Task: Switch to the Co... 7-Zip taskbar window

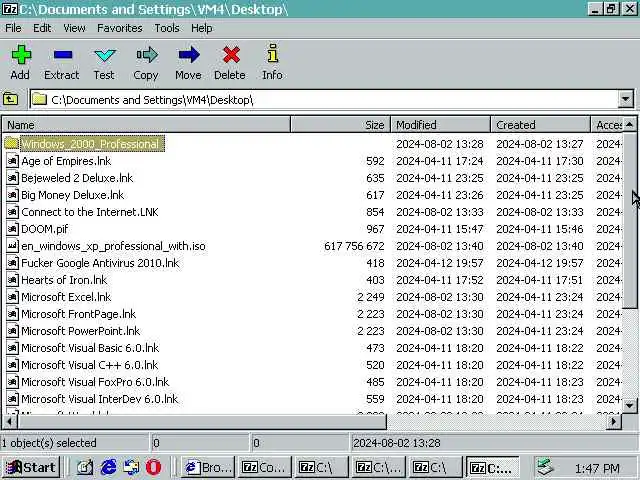Action: click(265, 467)
